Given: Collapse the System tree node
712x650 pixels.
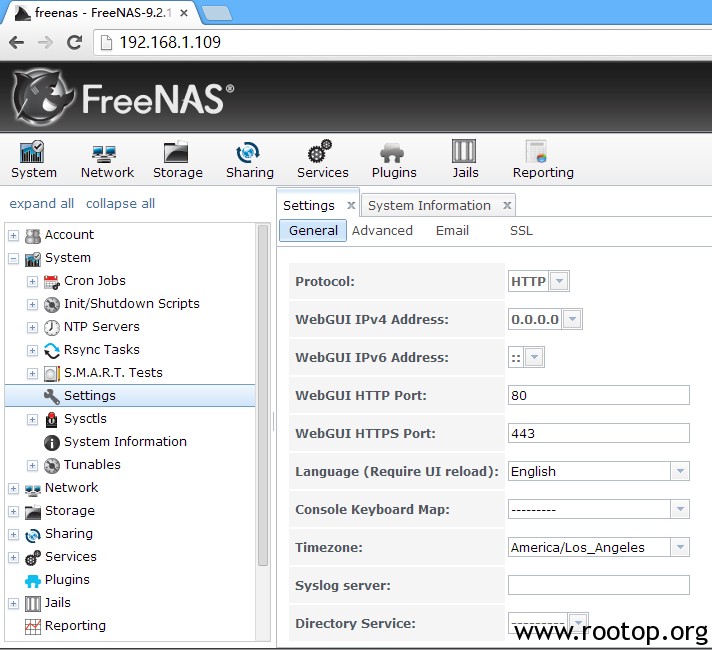Looking at the screenshot, I should [x=14, y=258].
